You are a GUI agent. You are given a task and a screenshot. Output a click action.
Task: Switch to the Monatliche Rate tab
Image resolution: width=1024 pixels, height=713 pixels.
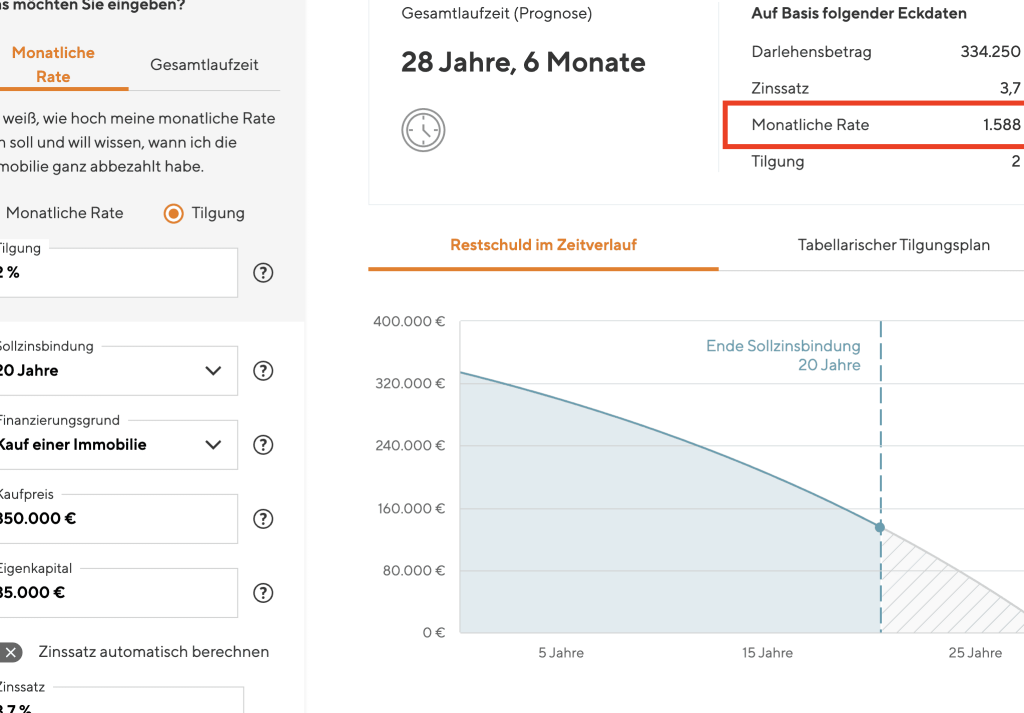54,64
